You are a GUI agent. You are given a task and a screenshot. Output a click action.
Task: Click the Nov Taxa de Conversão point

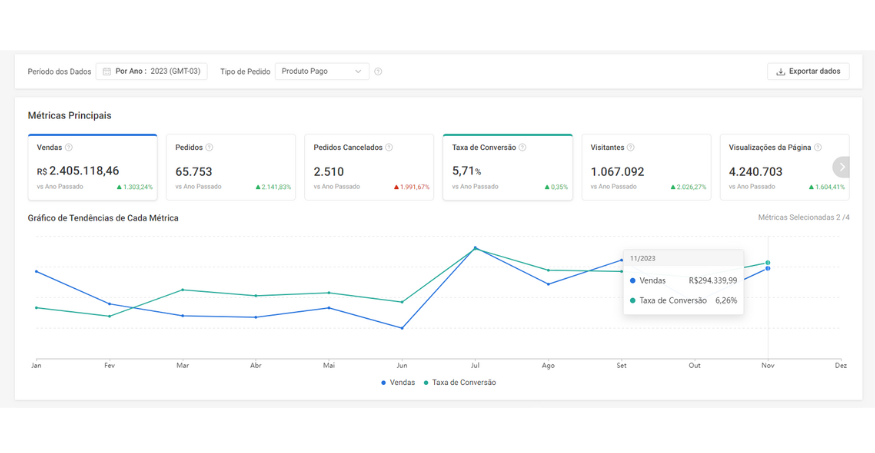768,263
